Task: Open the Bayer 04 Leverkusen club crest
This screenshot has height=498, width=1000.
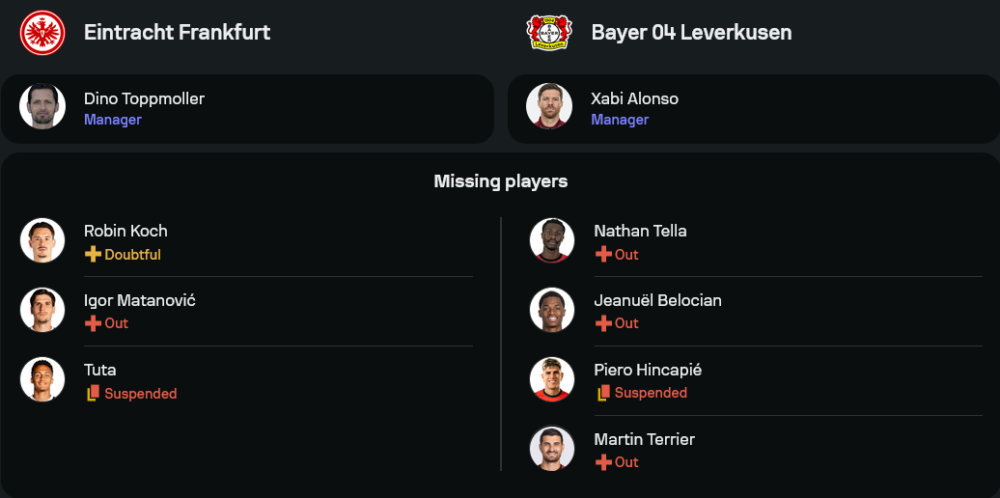Action: coord(549,33)
